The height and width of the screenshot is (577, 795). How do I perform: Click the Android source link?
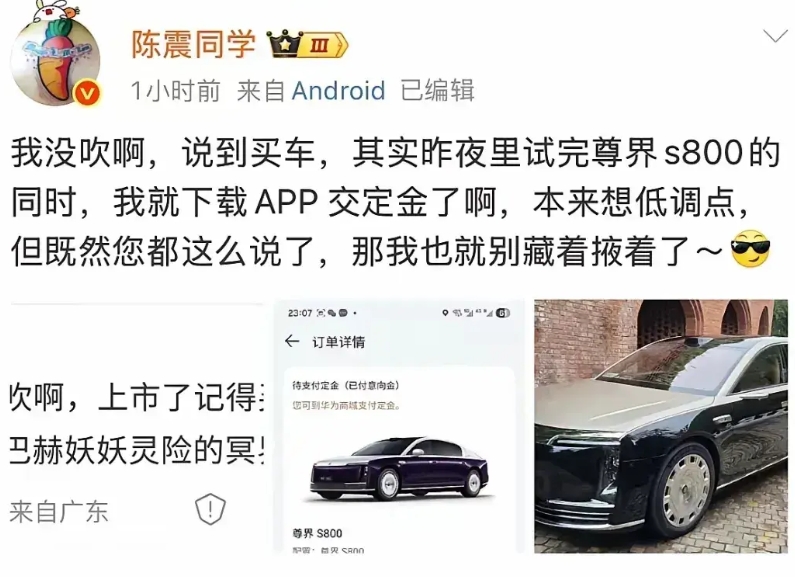pos(338,91)
